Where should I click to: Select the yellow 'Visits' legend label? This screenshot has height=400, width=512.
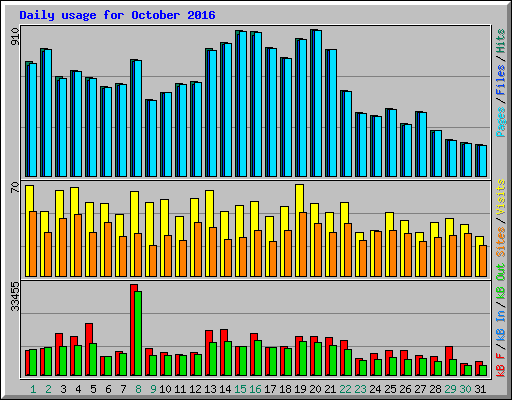click(501, 197)
